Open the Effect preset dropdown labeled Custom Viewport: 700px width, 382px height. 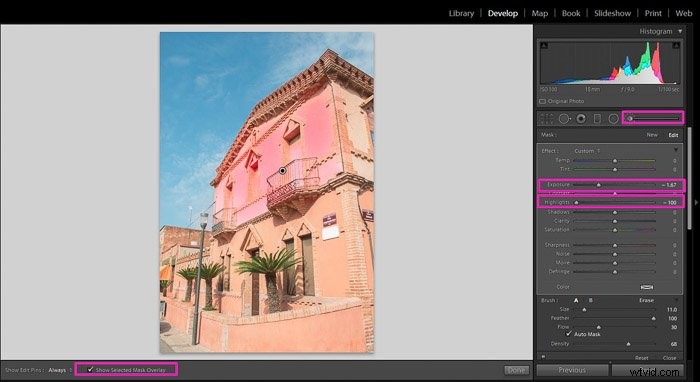point(587,151)
